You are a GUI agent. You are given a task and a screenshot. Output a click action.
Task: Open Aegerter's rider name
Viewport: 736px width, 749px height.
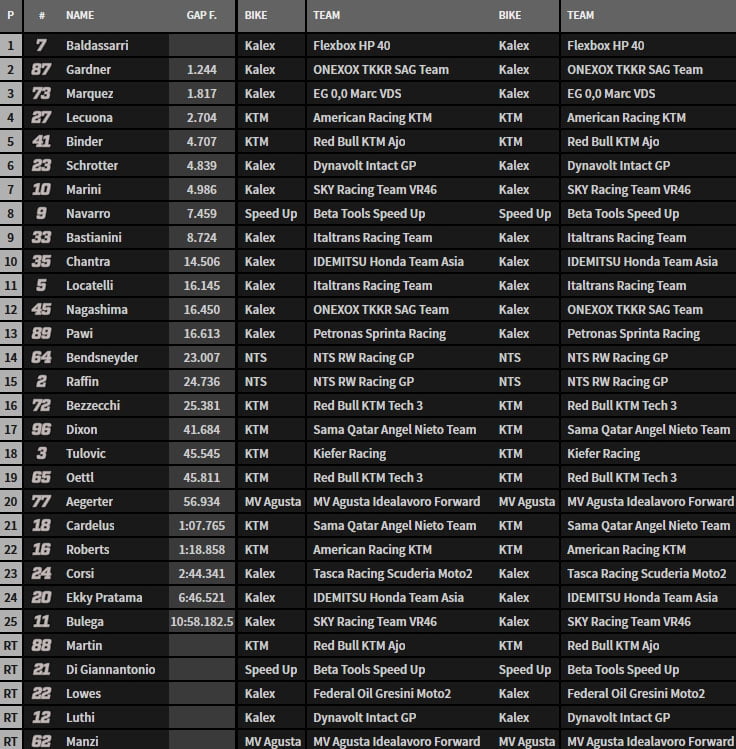click(x=91, y=502)
